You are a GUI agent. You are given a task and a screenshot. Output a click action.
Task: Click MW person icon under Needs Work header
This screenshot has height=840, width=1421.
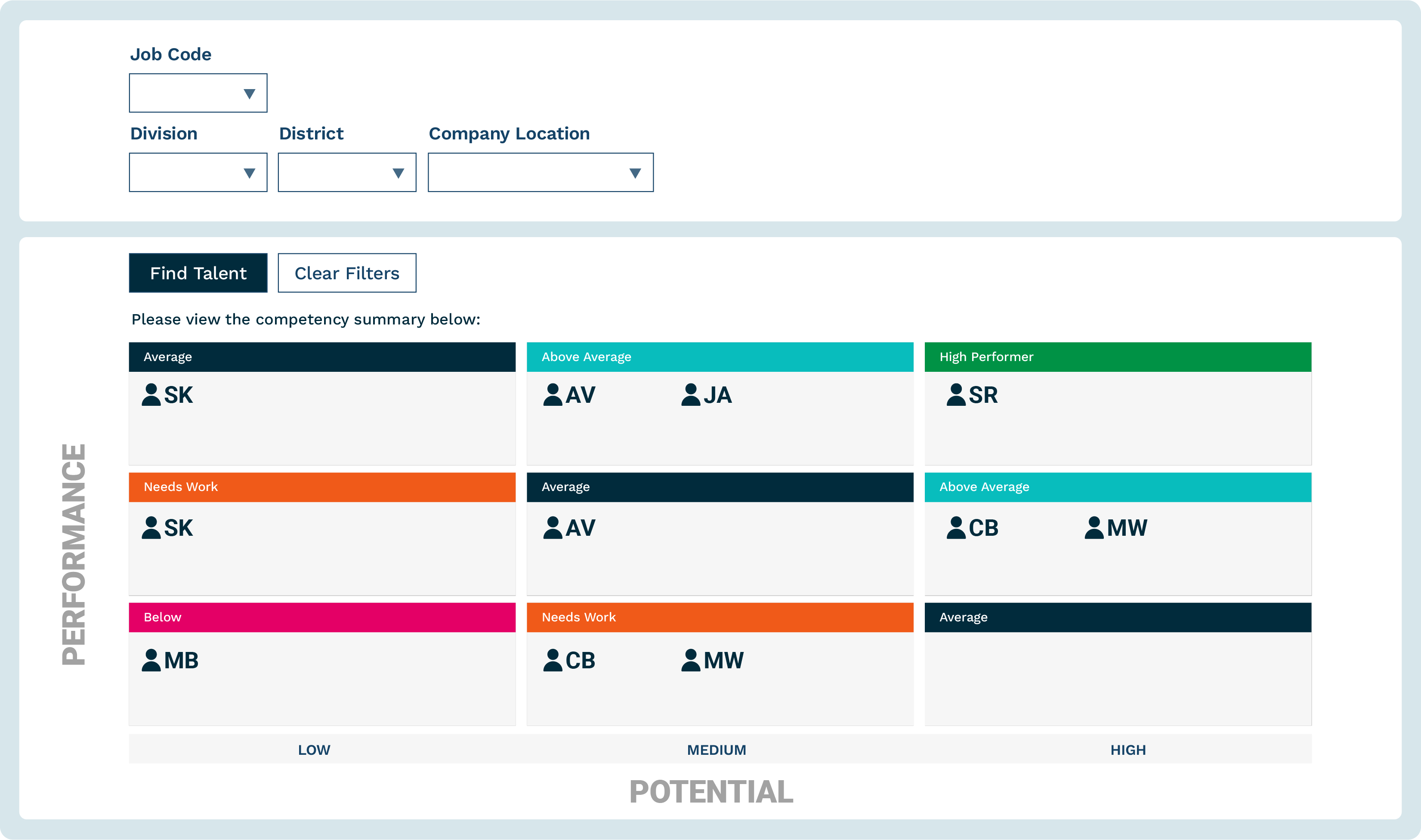(x=690, y=660)
